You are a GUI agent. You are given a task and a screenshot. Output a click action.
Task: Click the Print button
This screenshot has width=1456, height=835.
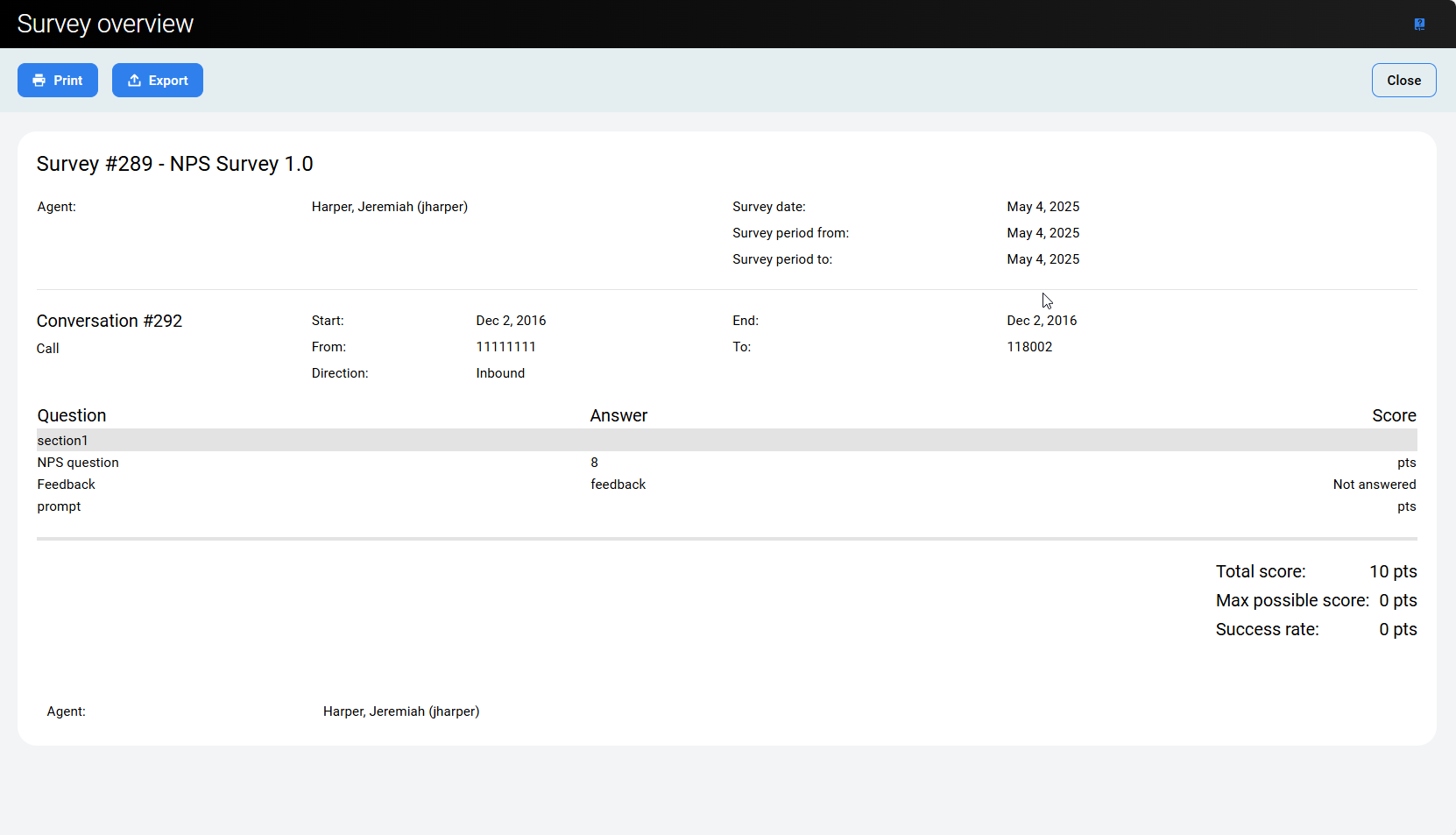[58, 81]
